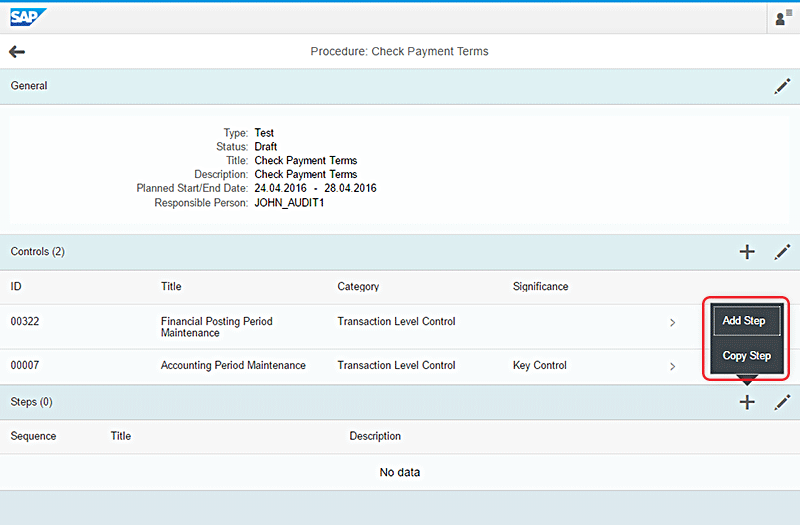The image size is (800, 525).
Task: Click the Category column header
Action: point(358,287)
